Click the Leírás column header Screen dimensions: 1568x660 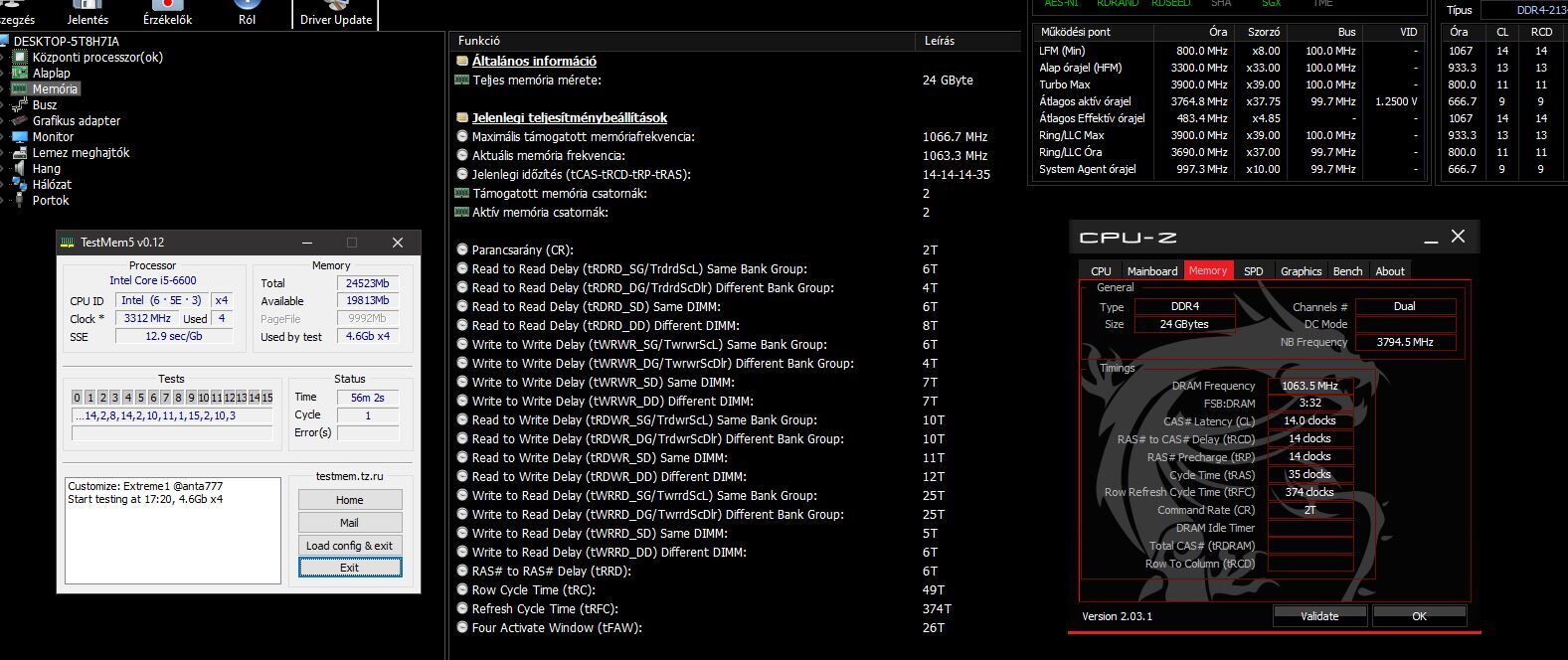[x=967, y=41]
